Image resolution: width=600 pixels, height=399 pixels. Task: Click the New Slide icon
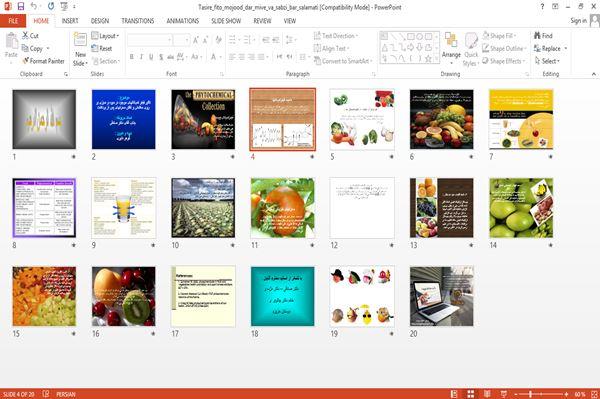click(x=80, y=40)
